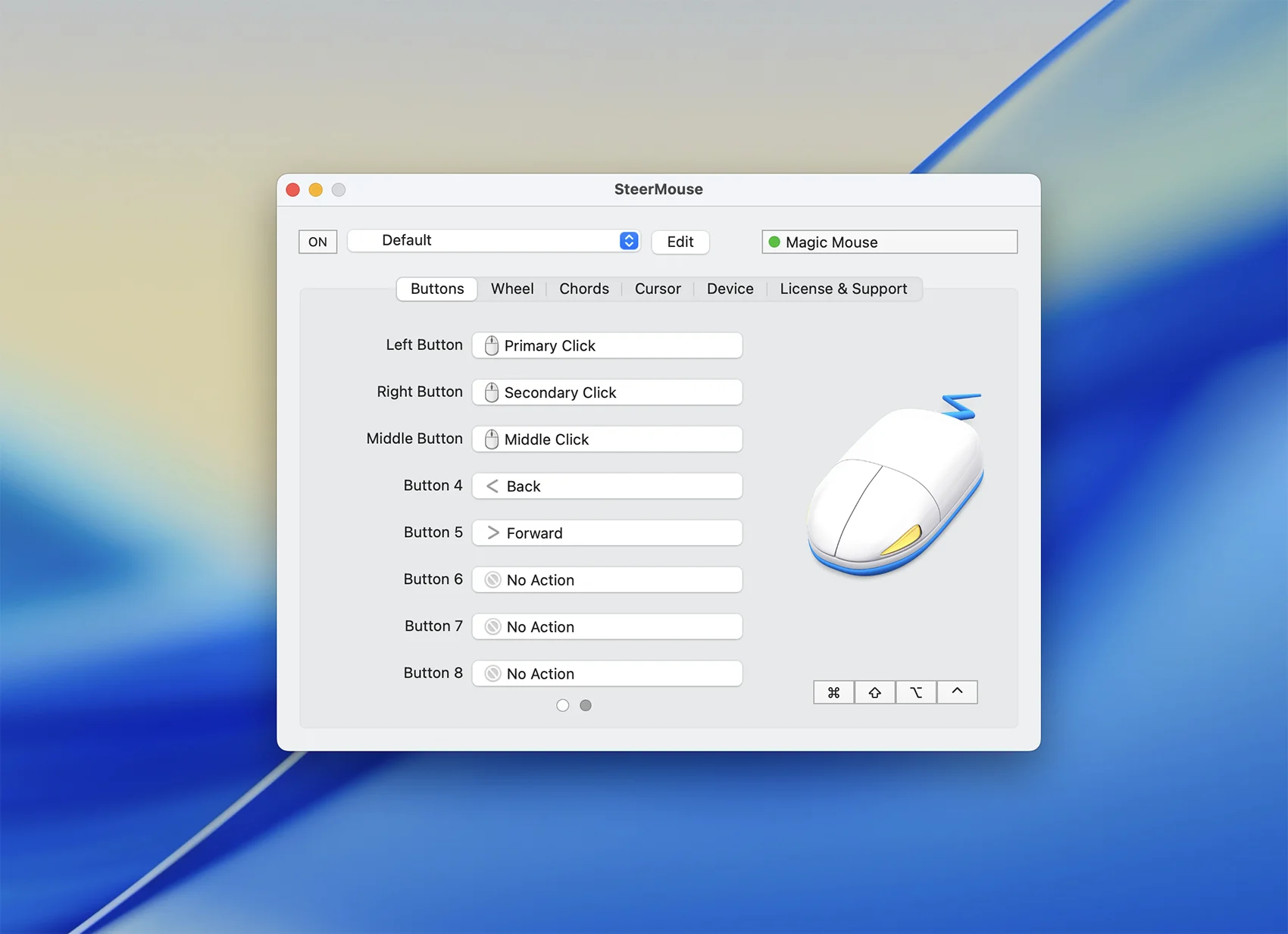Open the Cursor tab
The width and height of the screenshot is (1288, 934).
coord(658,289)
